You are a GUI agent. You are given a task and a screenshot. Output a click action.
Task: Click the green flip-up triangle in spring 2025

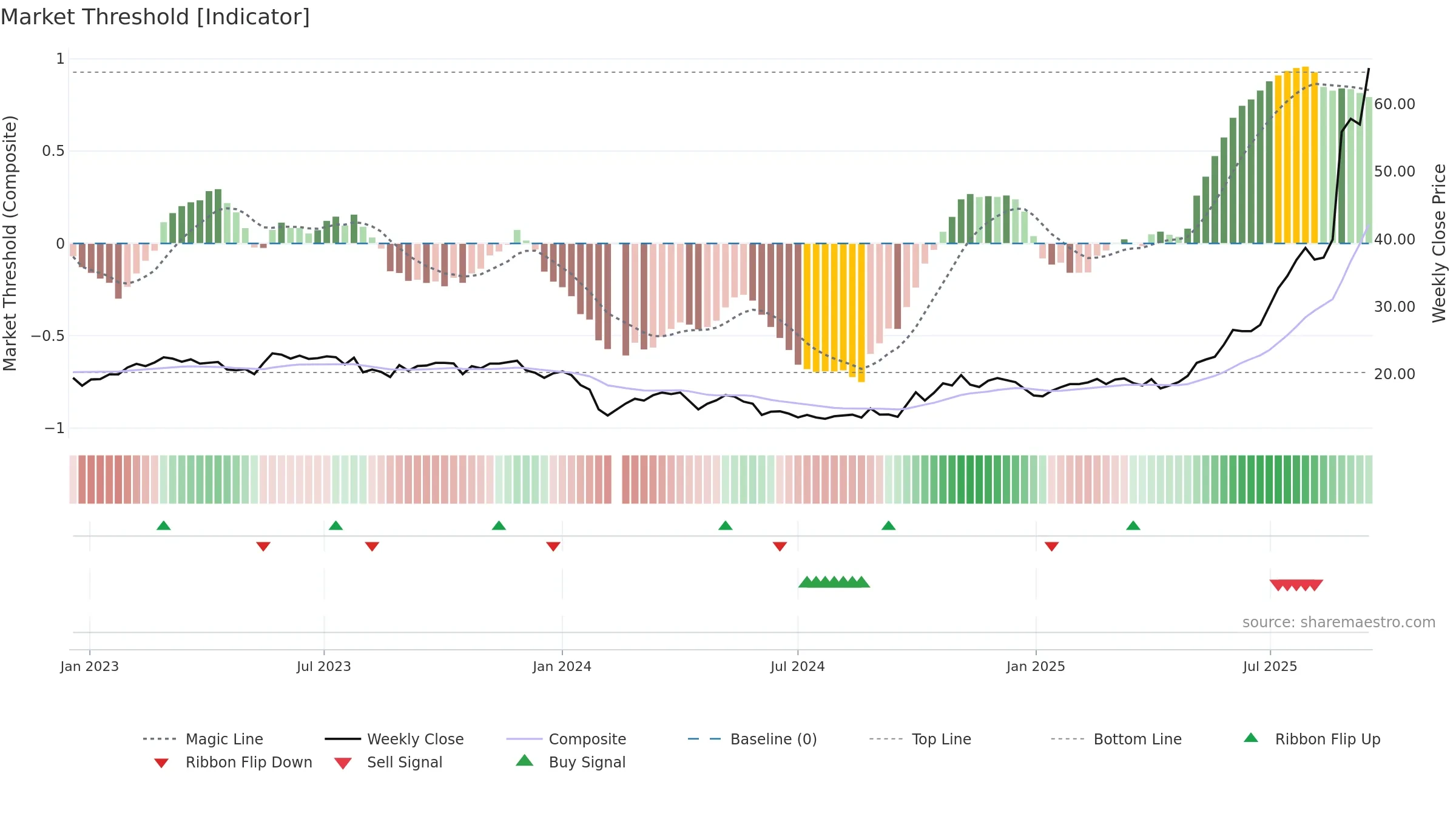click(x=1133, y=525)
